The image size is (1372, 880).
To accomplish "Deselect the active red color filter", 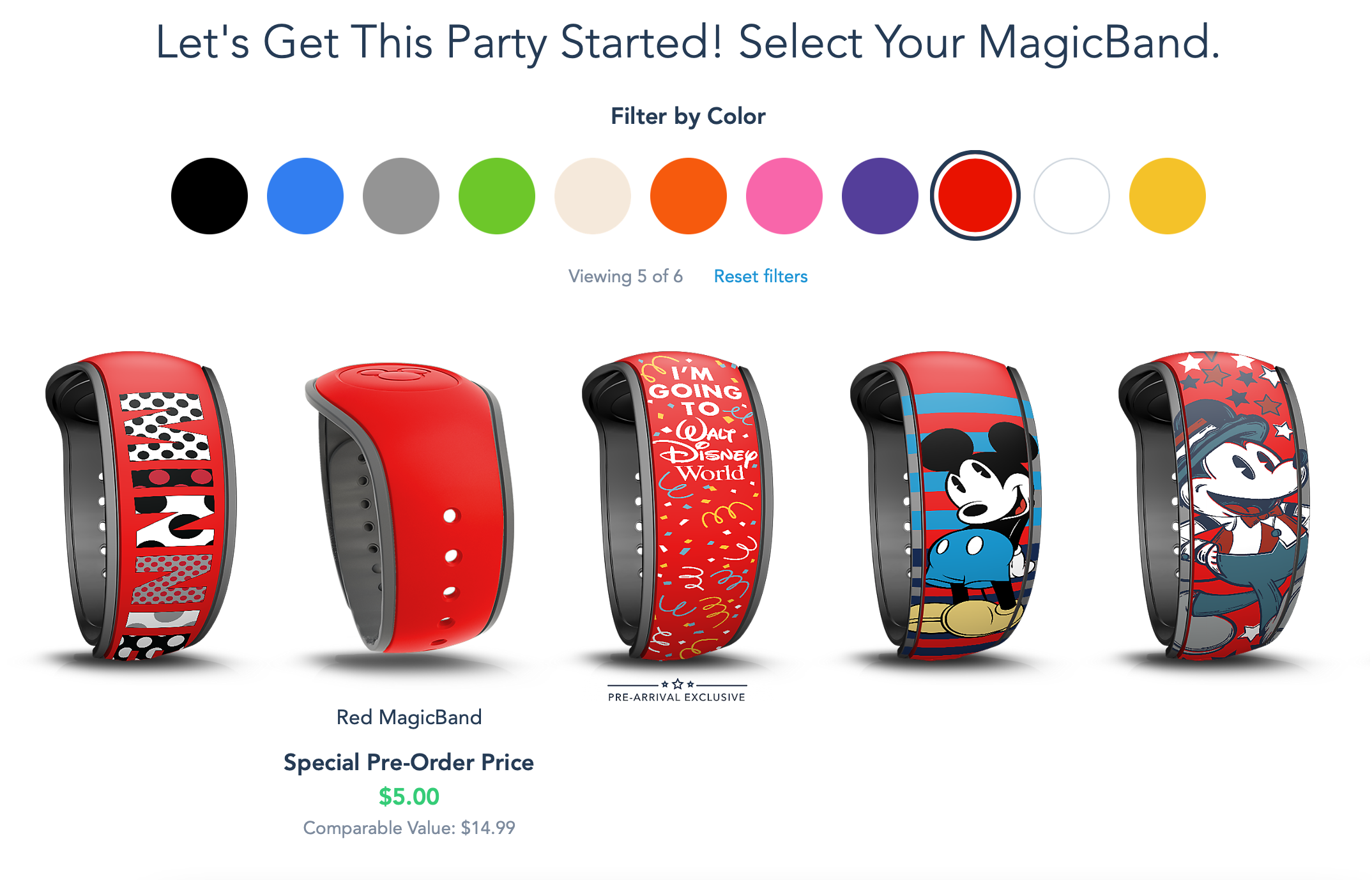I will click(975, 195).
